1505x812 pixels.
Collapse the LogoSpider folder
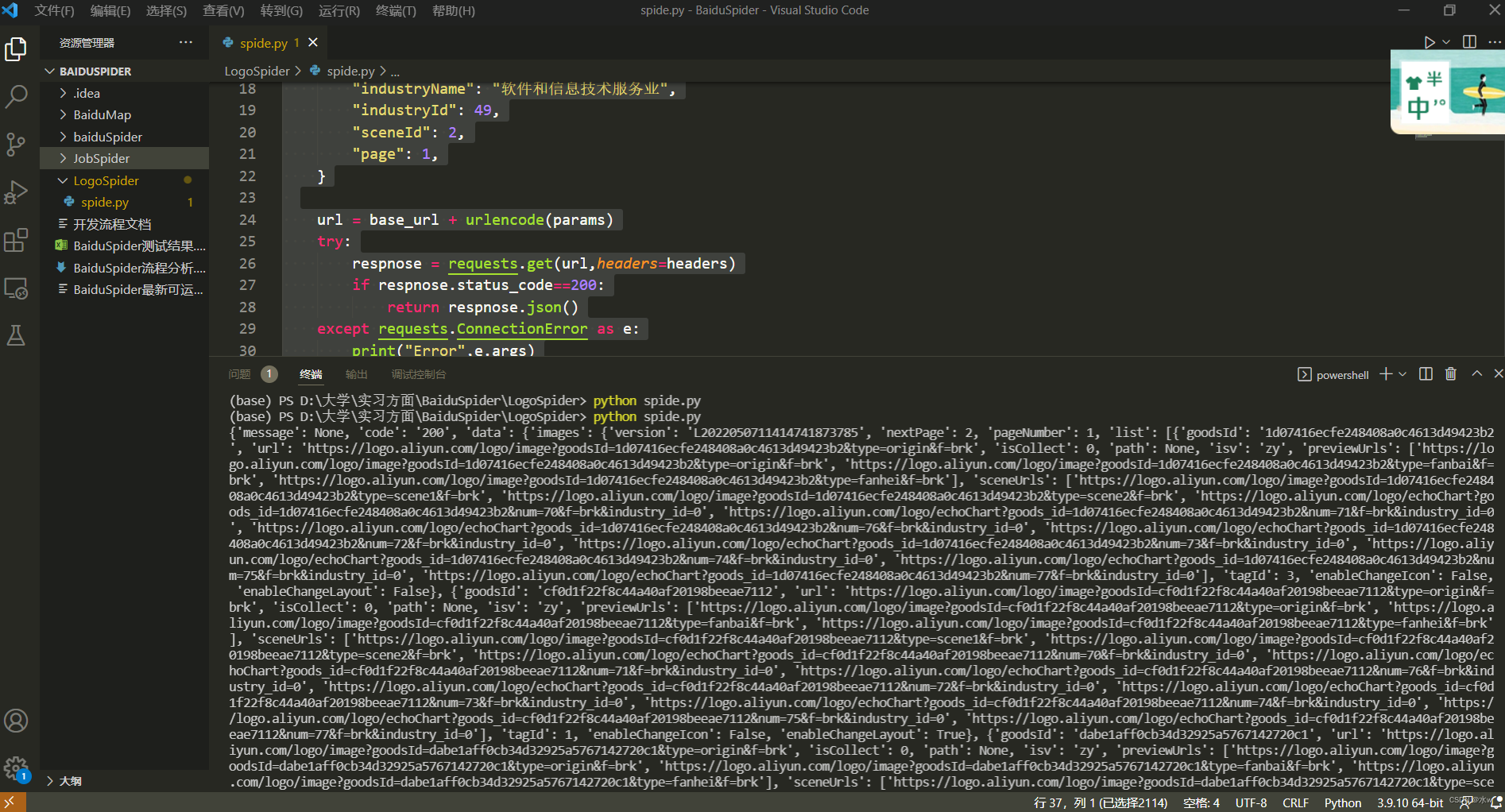(x=125, y=180)
